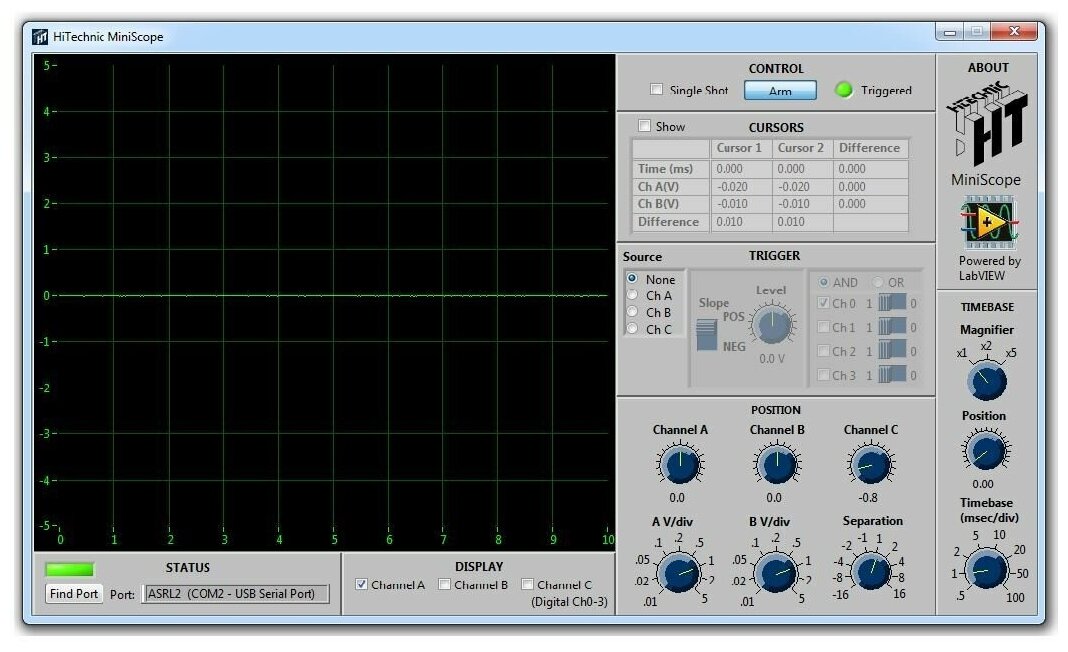Click the Port field showing ASRL2 COM2
This screenshot has height=652, width=1068.
pos(236,593)
